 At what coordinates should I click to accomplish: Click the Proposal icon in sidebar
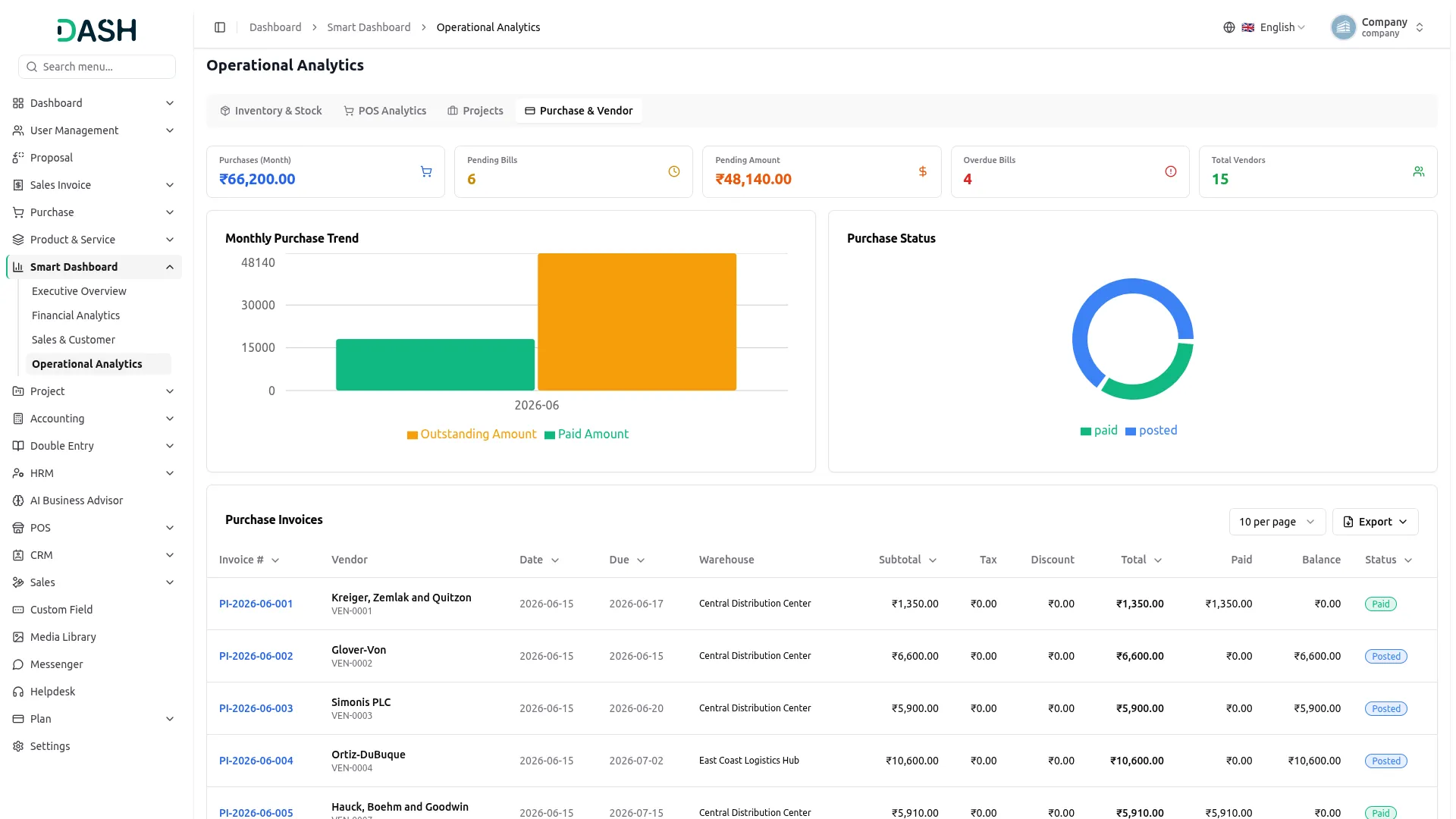(18, 158)
